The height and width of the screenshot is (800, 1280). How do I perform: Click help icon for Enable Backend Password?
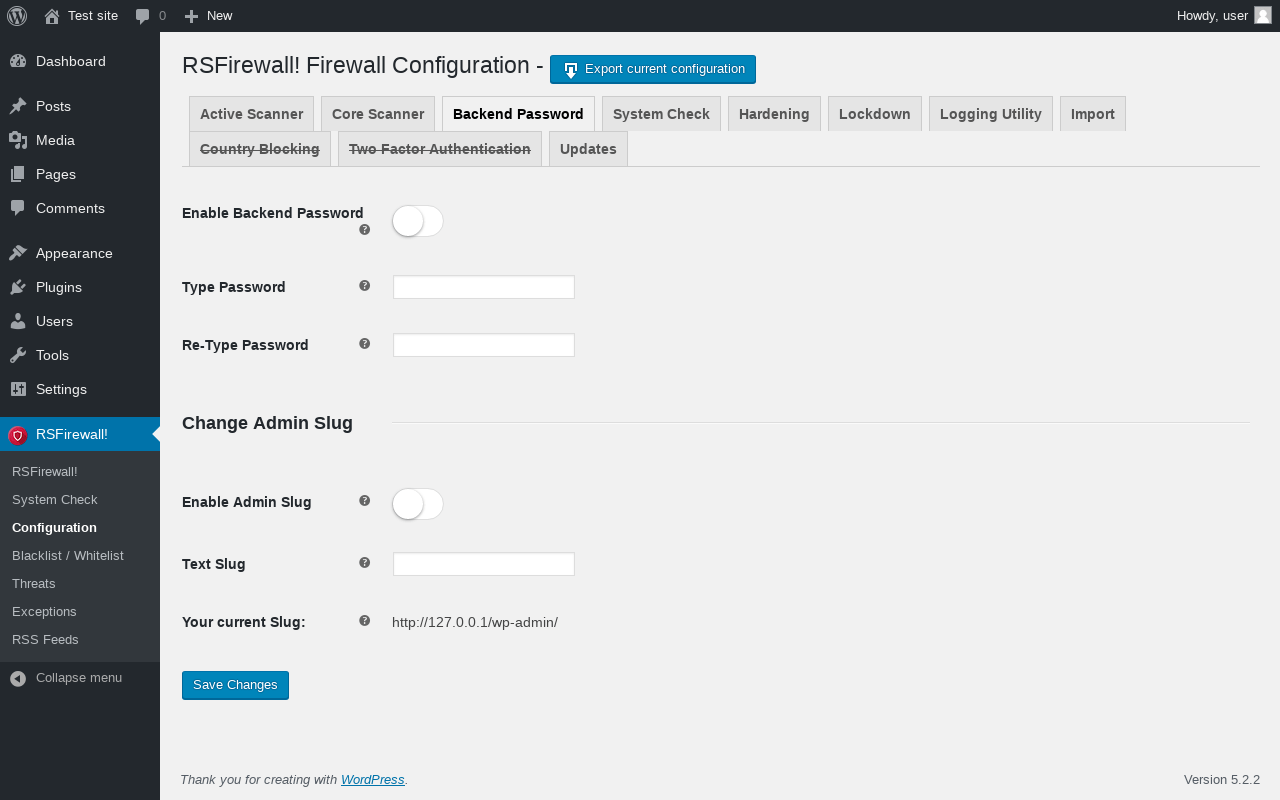pyautogui.click(x=365, y=229)
